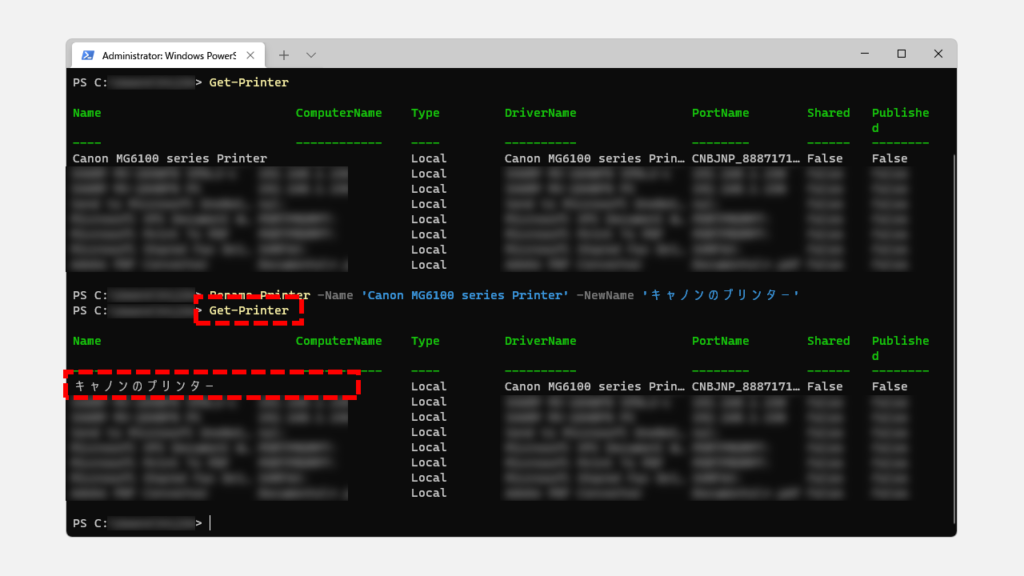
Task: Click the DriverName header in the first table
Action: [540, 113]
